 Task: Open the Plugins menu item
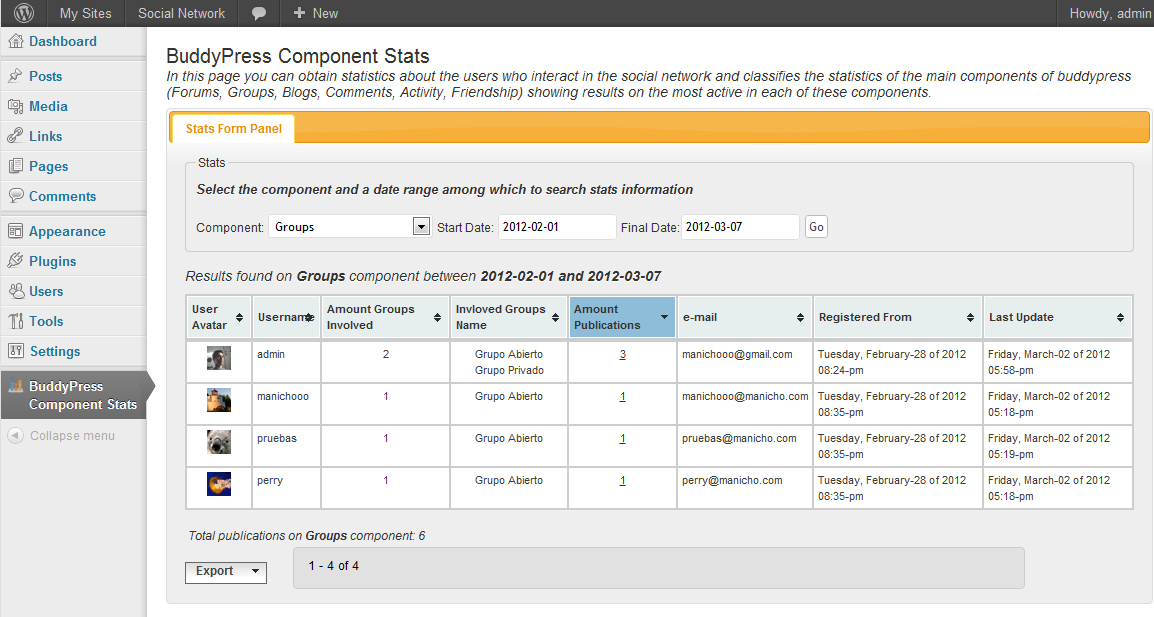point(52,261)
